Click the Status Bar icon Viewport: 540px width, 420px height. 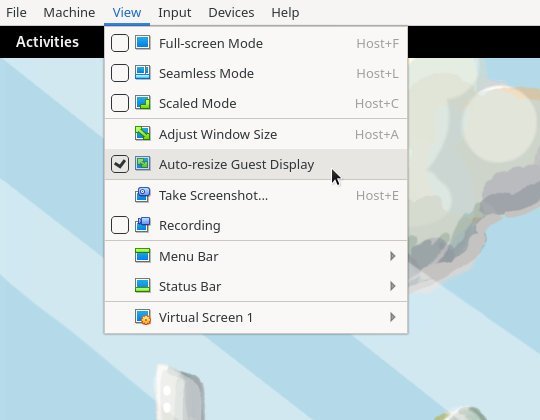142,286
